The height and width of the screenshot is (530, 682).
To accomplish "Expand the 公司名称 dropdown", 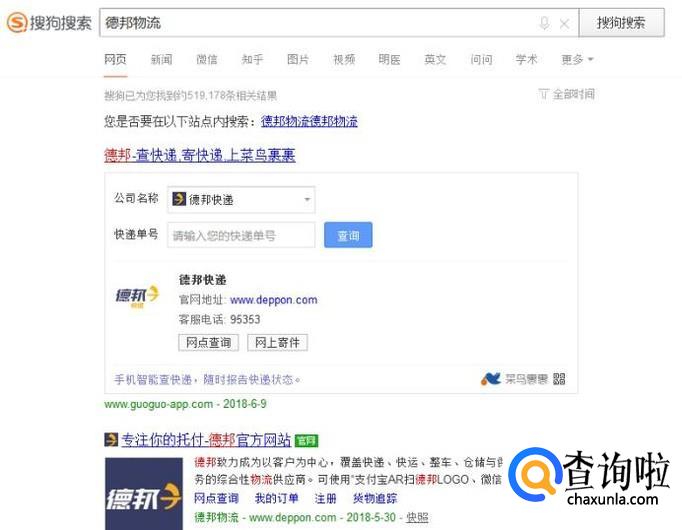I will [241, 200].
